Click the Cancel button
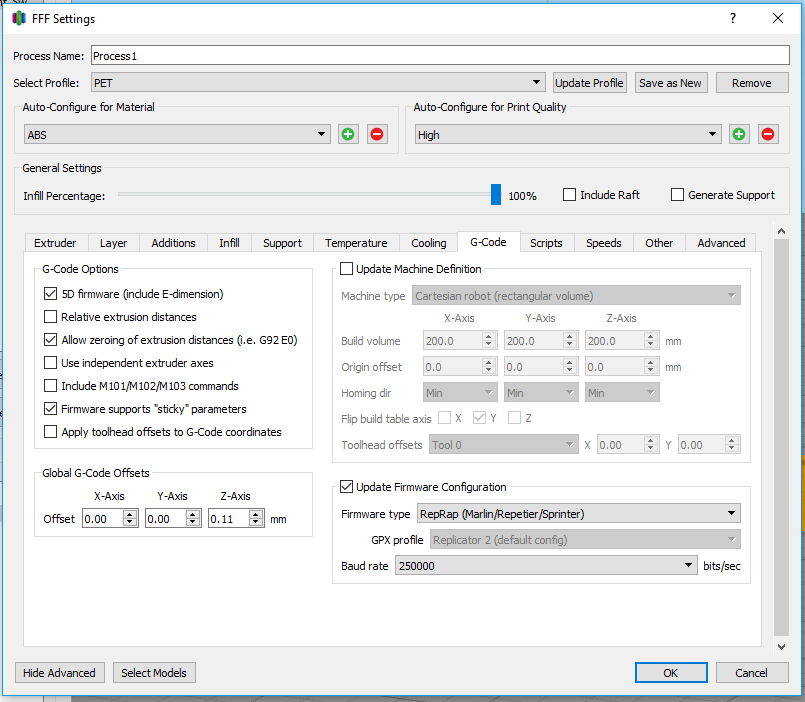The image size is (805, 702). [752, 673]
